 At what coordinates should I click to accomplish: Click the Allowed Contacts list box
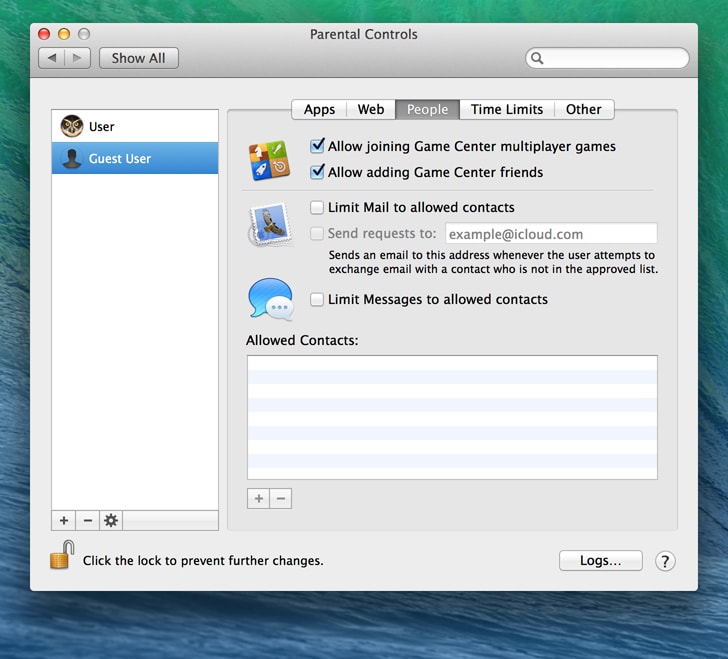[x=452, y=418]
